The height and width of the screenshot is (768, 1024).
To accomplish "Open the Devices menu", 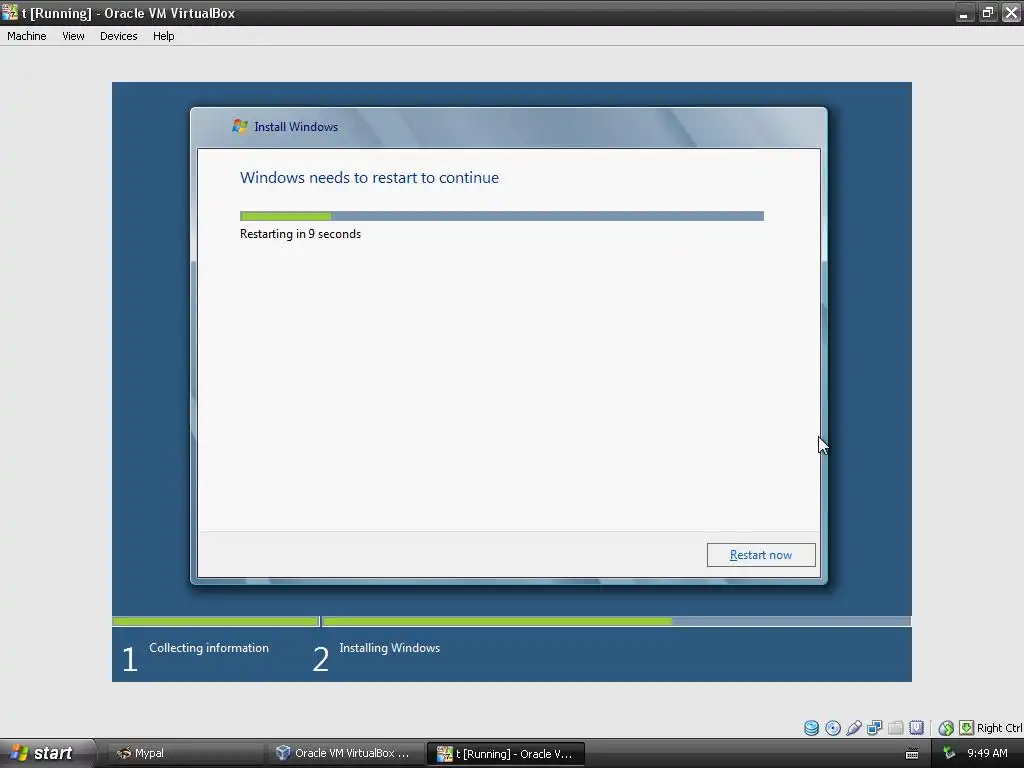I will (118, 36).
